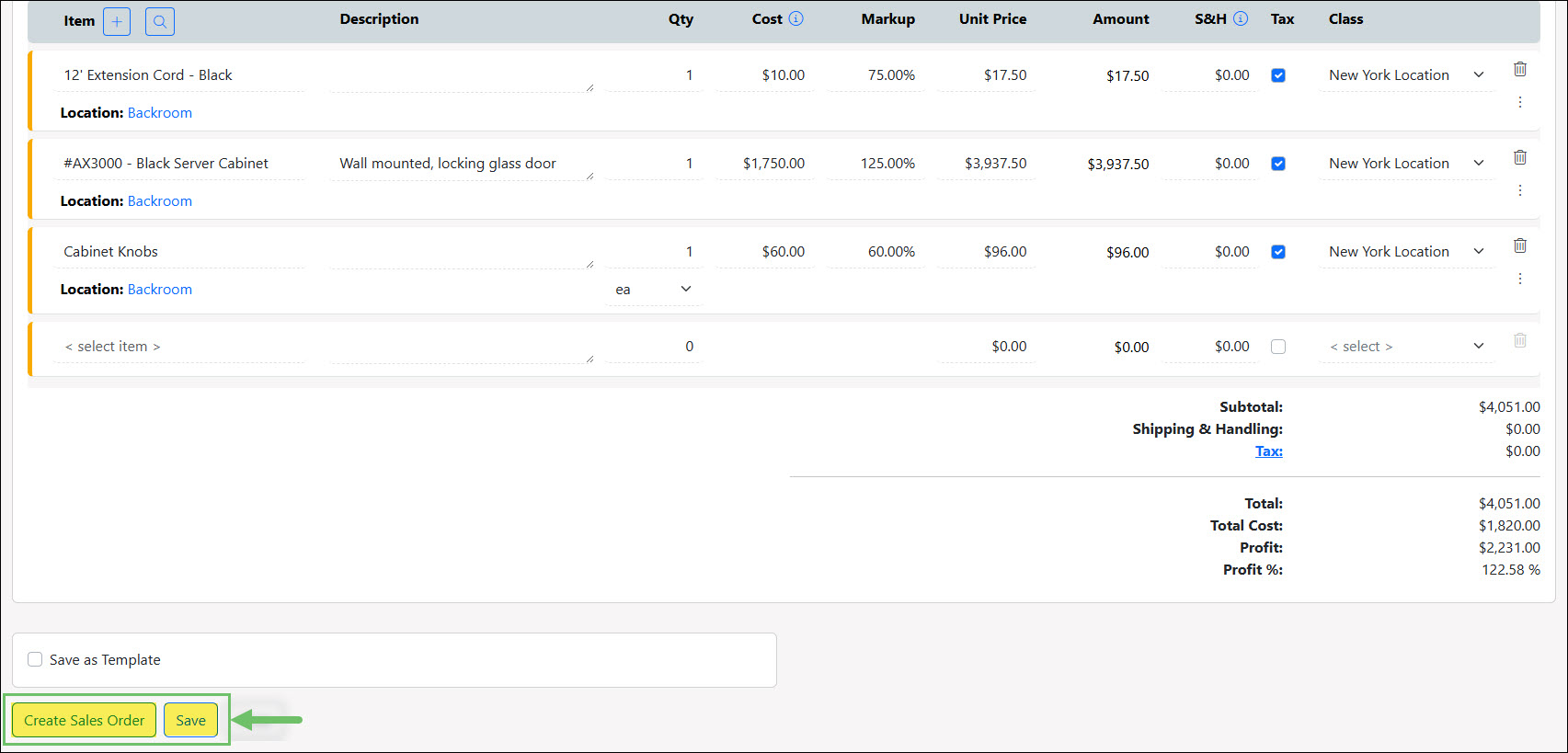The image size is (1568, 753).
Task: Untick Tax checkbox for Black Server Cabinet
Action: coord(1278,164)
